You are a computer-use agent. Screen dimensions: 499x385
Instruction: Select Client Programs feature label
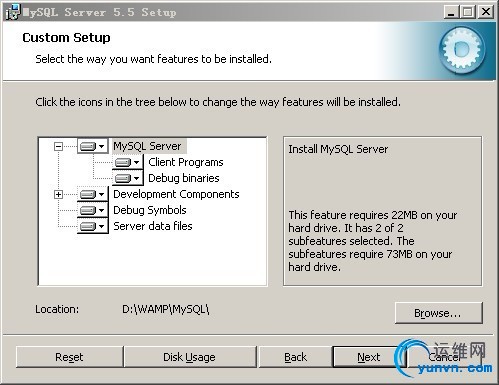[x=186, y=162]
